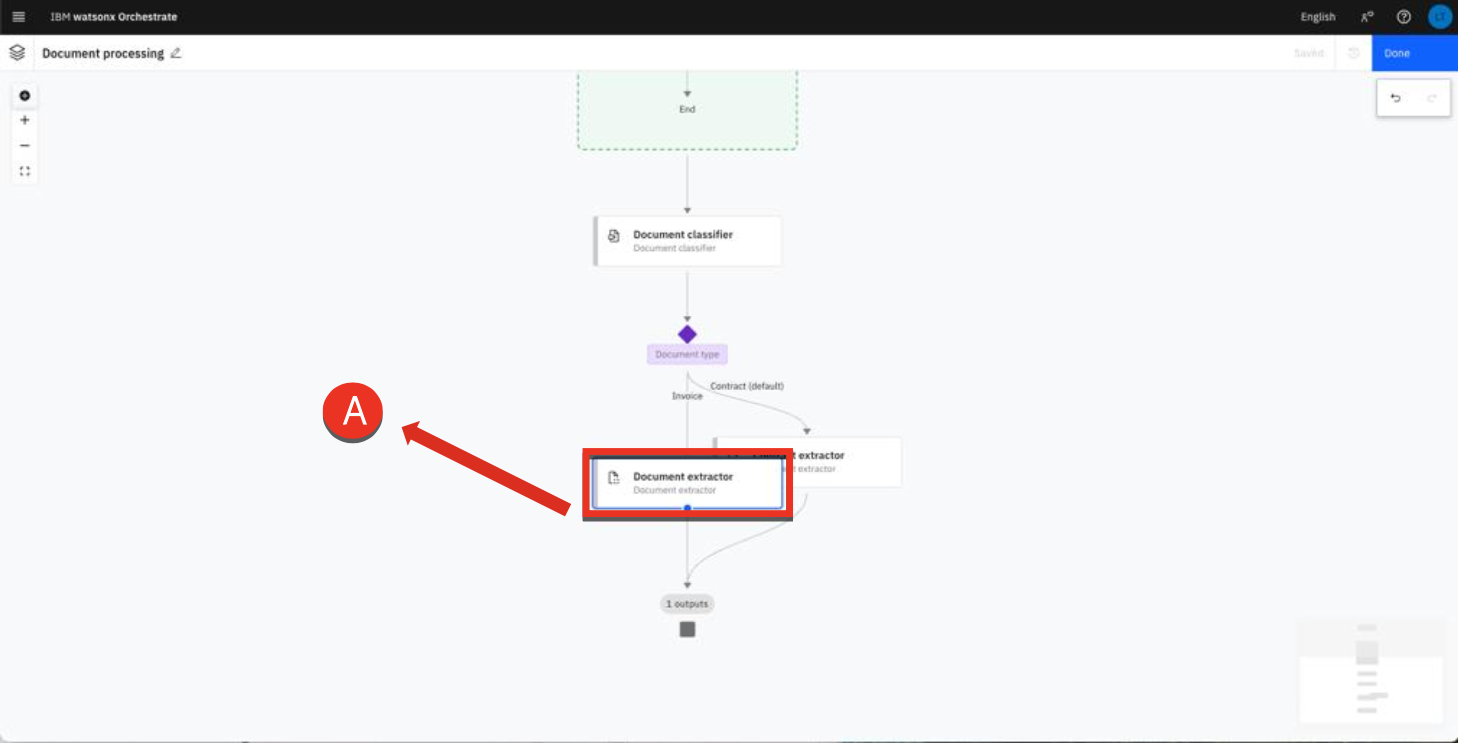
Task: Open the version history clock icon
Action: tap(1354, 53)
